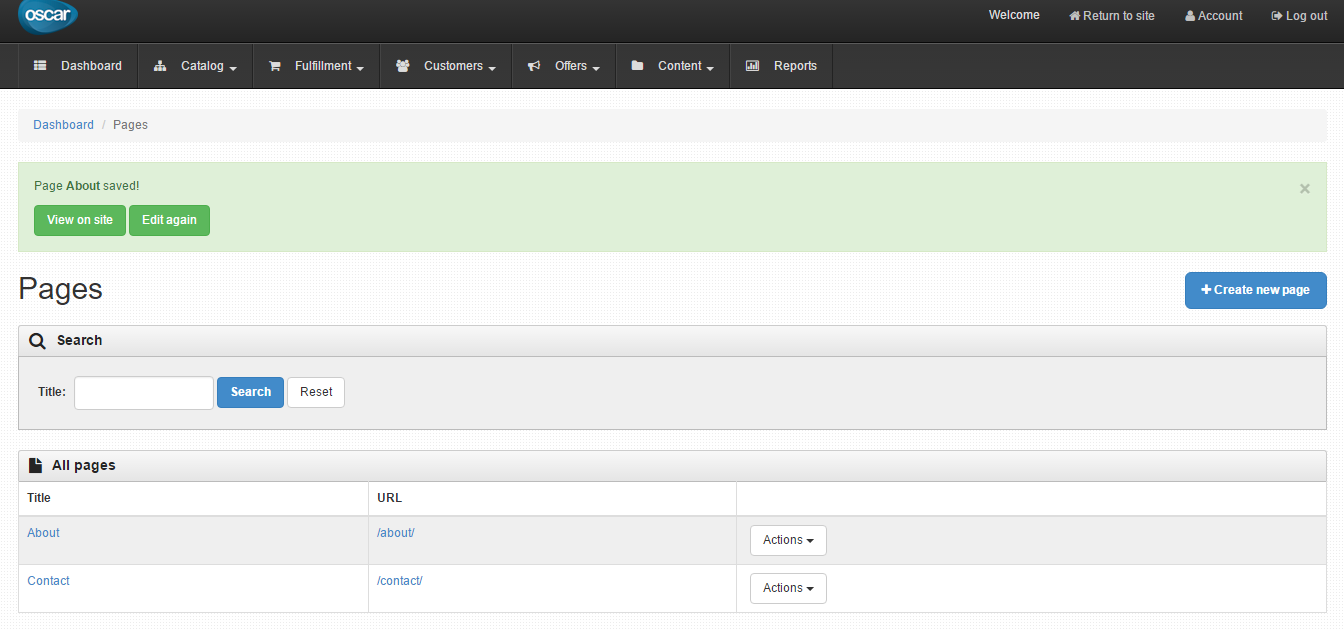Click the home icon beside Return to site
Image resolution: width=1344 pixels, height=631 pixels.
[1075, 16]
